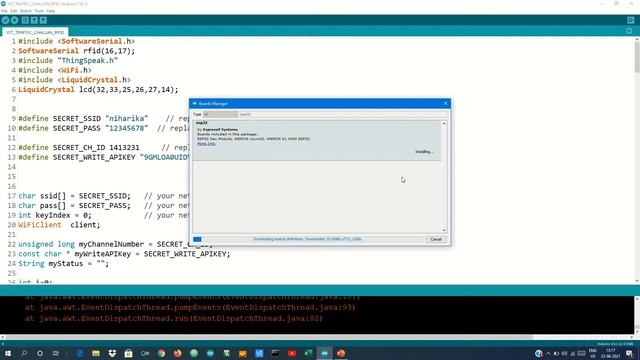Click the Cortana circle icon in taskbar
Screen dimensions: 640x360
pyautogui.click(x=40, y=353)
